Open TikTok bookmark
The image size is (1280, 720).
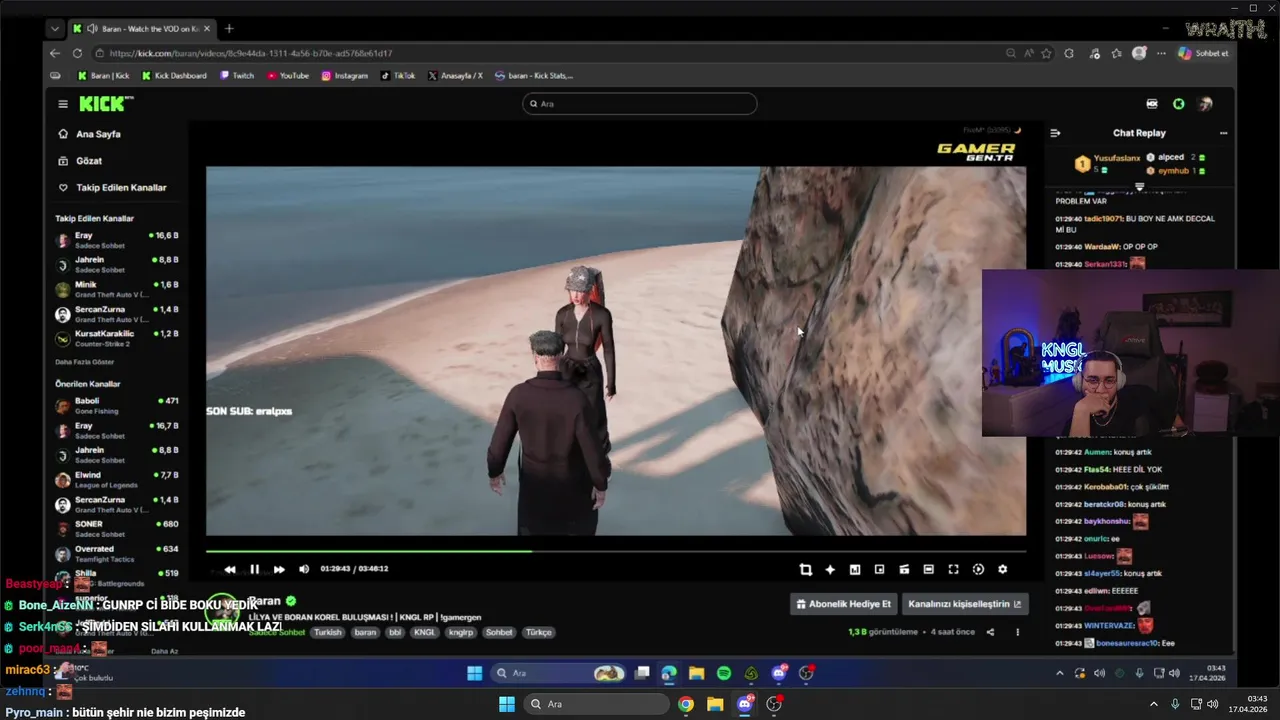point(398,76)
